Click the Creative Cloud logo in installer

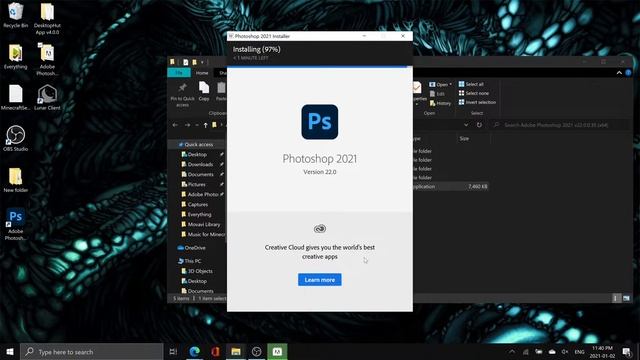tap(320, 229)
